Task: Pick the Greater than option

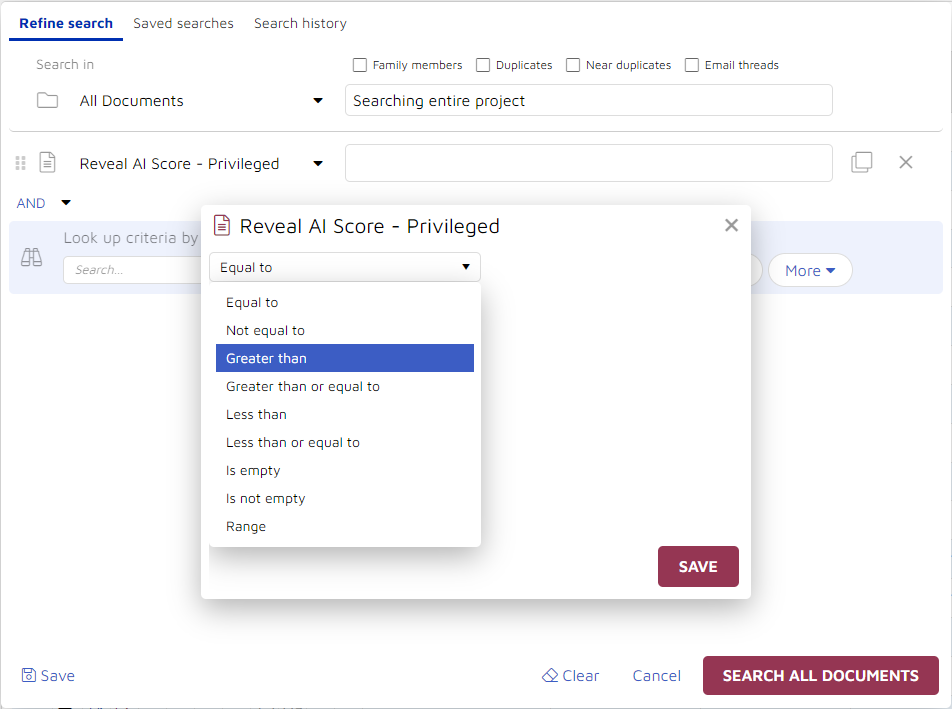Action: (345, 358)
